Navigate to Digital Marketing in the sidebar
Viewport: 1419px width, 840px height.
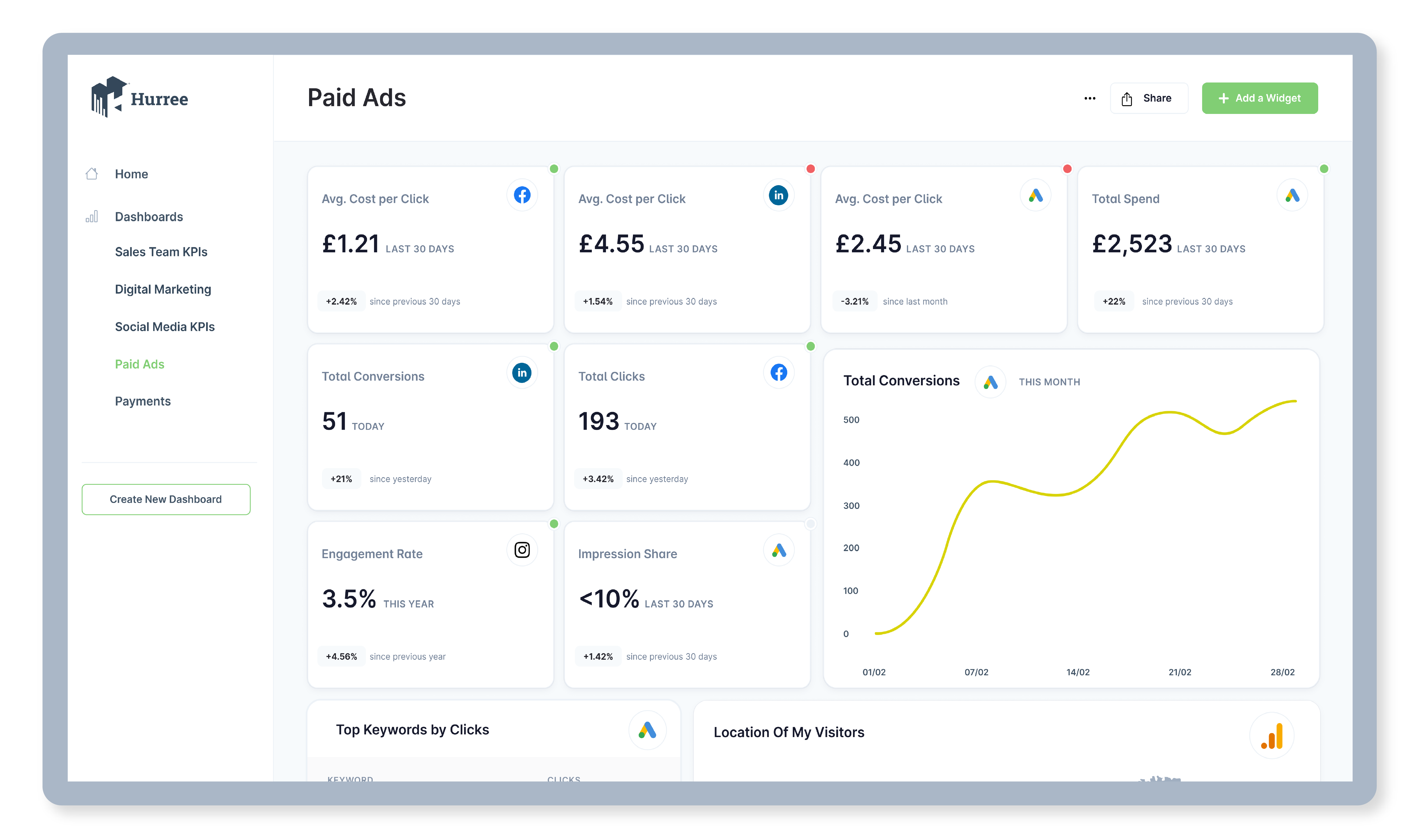163,289
